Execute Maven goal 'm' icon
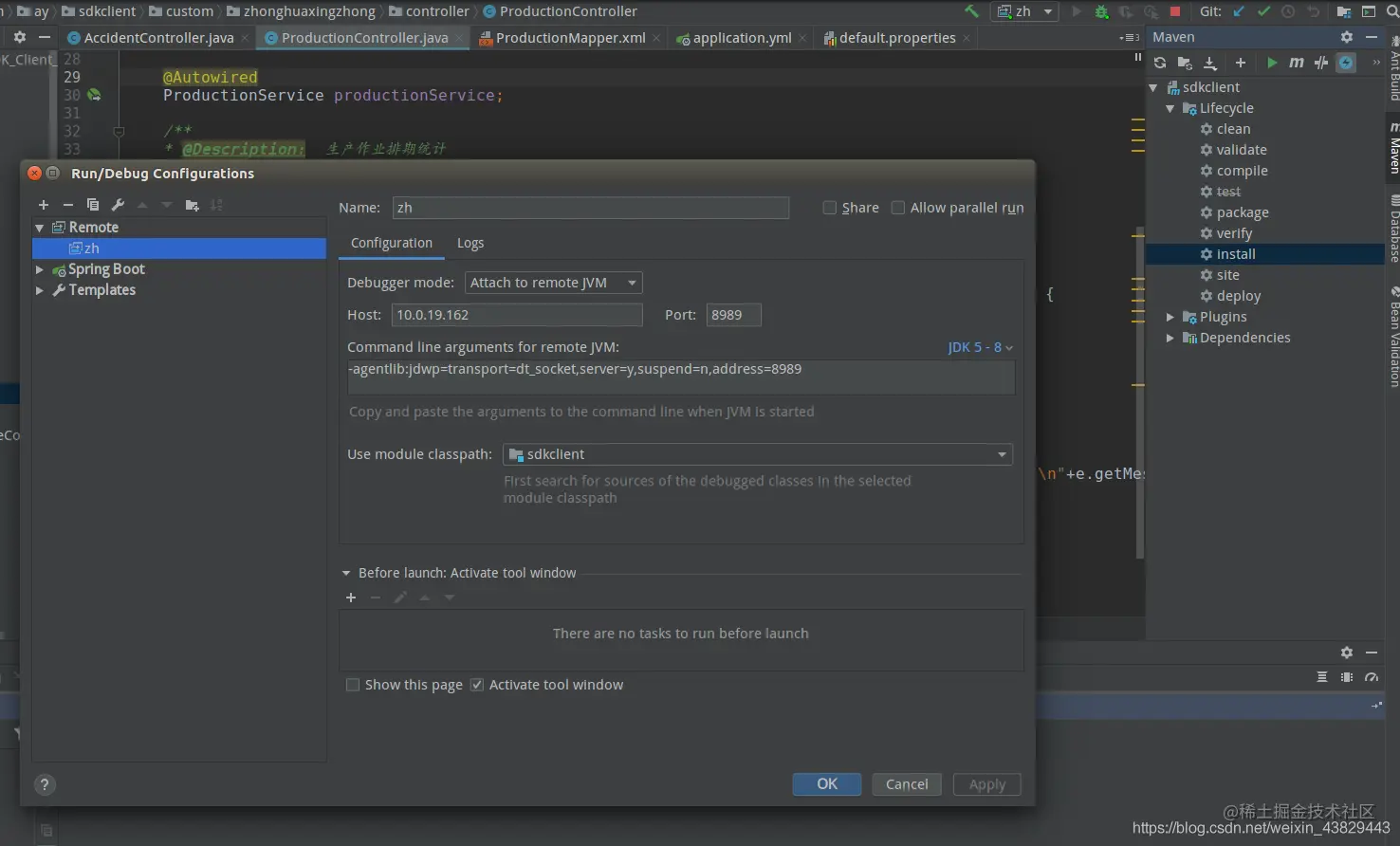1400x846 pixels. [x=1297, y=63]
